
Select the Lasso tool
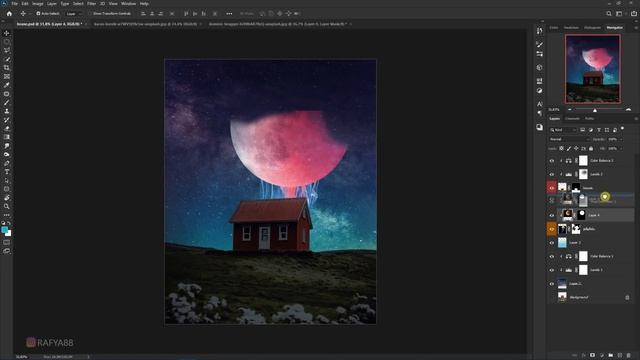pyautogui.click(x=7, y=50)
